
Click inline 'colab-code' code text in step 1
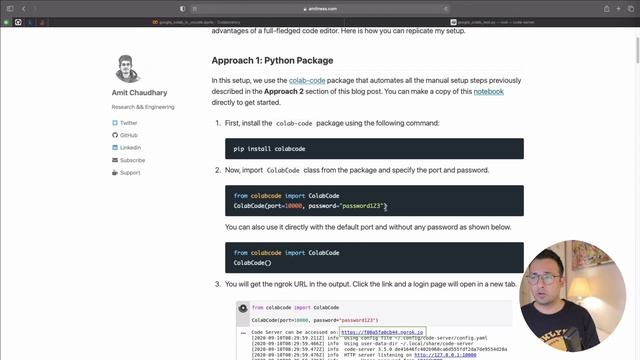click(294, 123)
